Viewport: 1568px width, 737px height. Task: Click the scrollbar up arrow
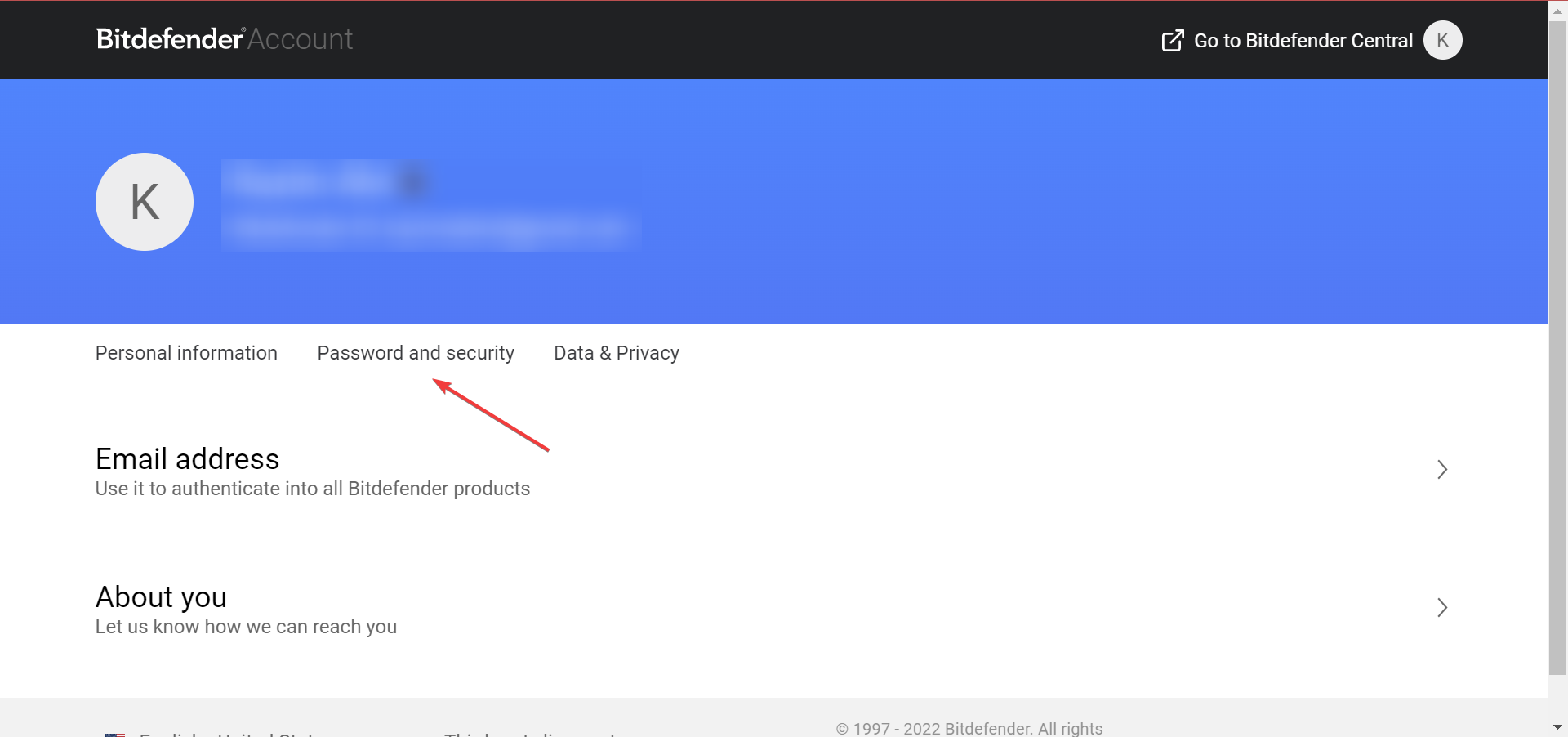pyautogui.click(x=1557, y=11)
